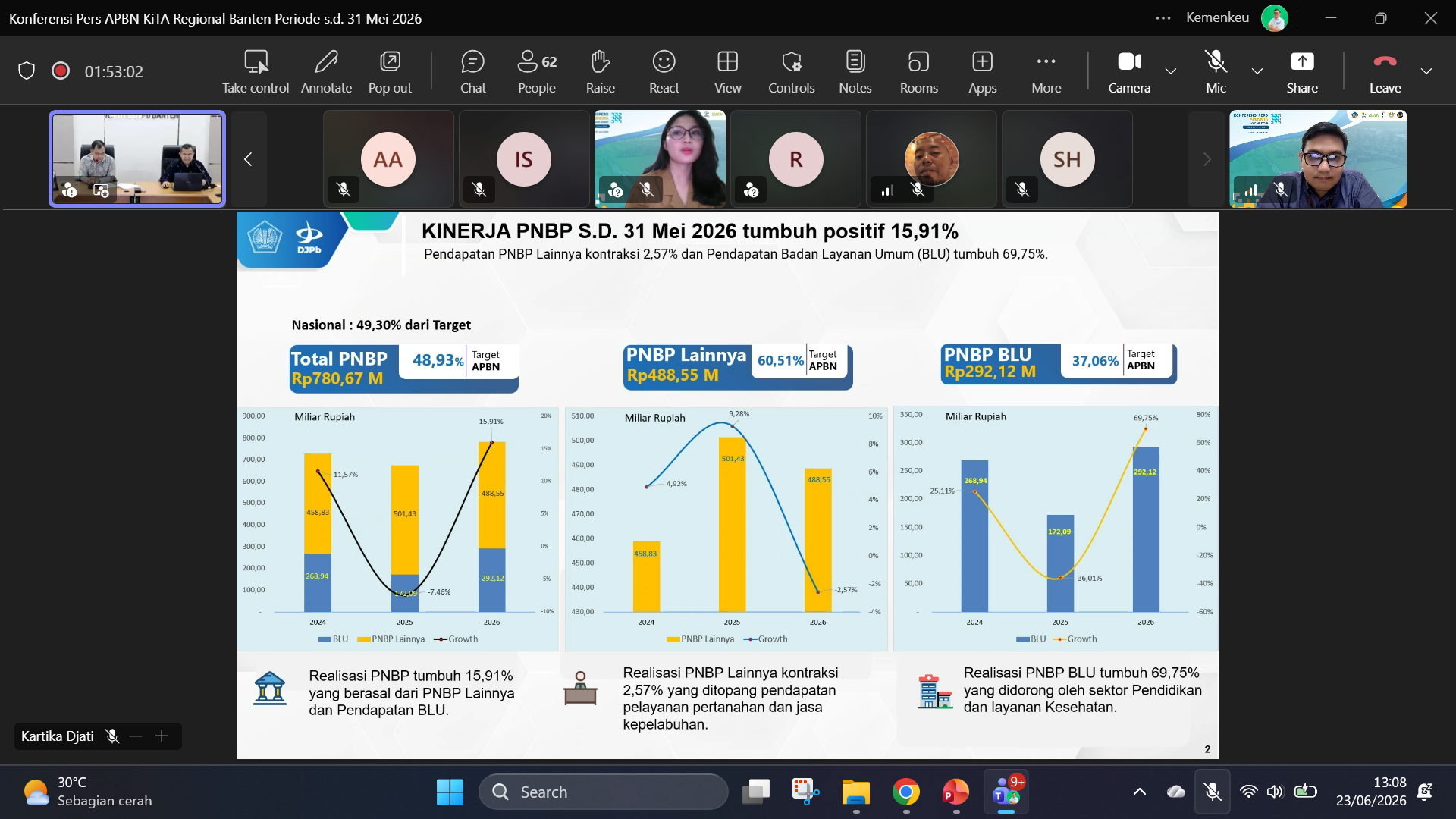Leave the meeting
Image resolution: width=1456 pixels, height=819 pixels.
(x=1385, y=72)
